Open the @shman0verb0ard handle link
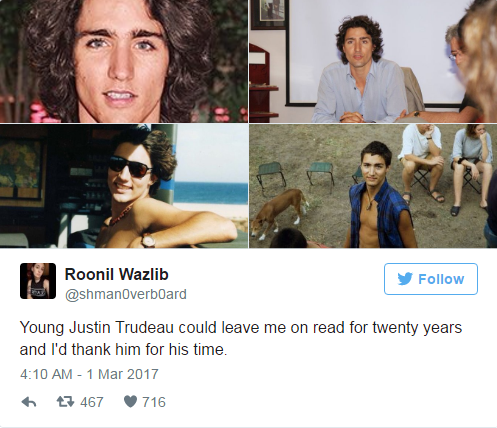Viewport: 497px width, 428px height. click(x=126, y=294)
